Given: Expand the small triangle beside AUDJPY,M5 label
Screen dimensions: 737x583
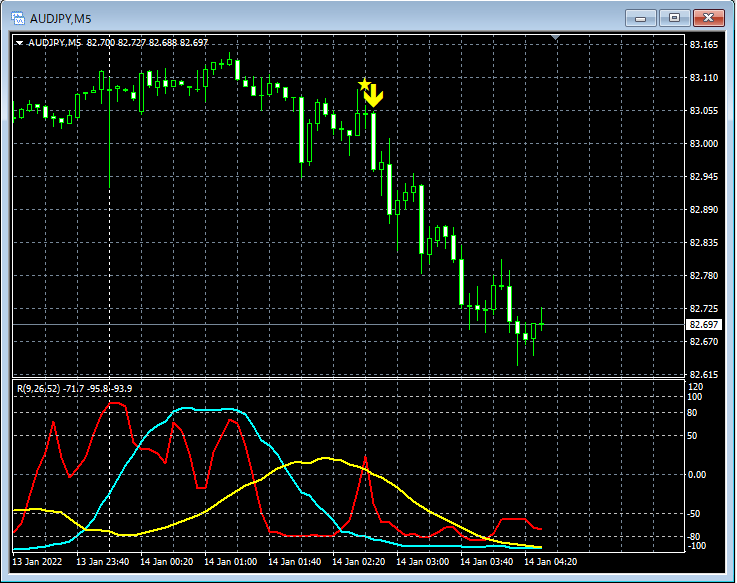Looking at the screenshot, I should click(19, 43).
